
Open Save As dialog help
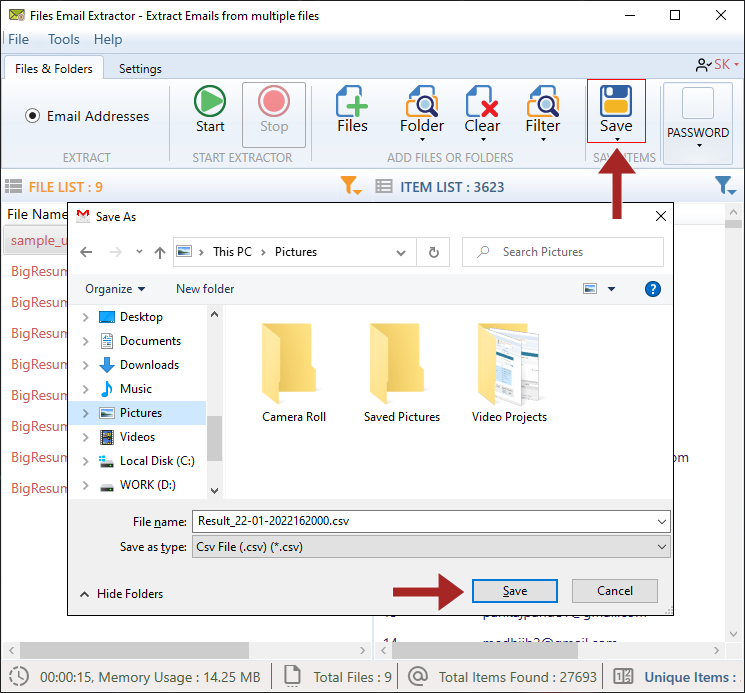coord(652,289)
